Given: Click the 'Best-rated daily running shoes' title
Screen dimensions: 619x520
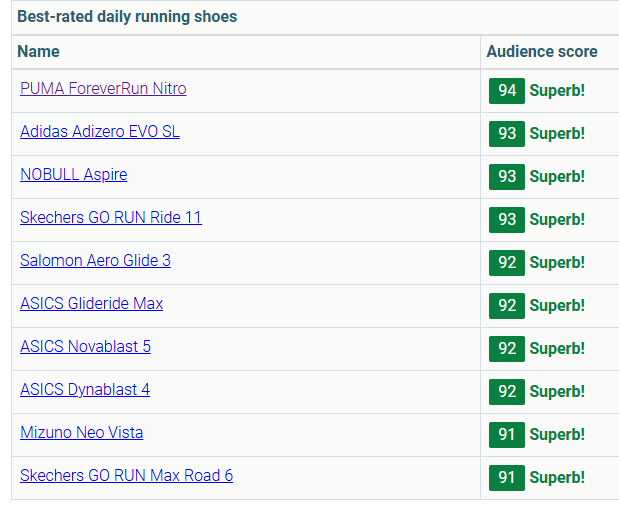Looking at the screenshot, I should point(127,17).
